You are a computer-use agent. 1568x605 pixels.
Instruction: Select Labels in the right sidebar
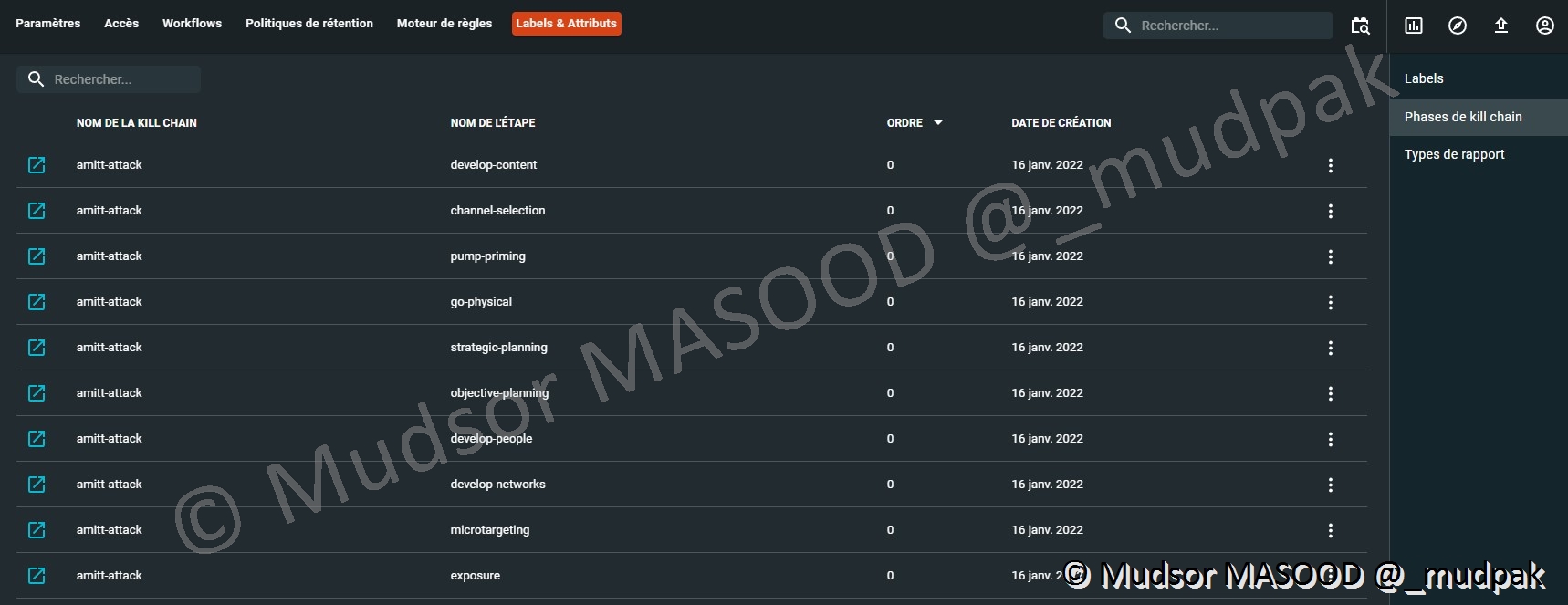[1424, 78]
